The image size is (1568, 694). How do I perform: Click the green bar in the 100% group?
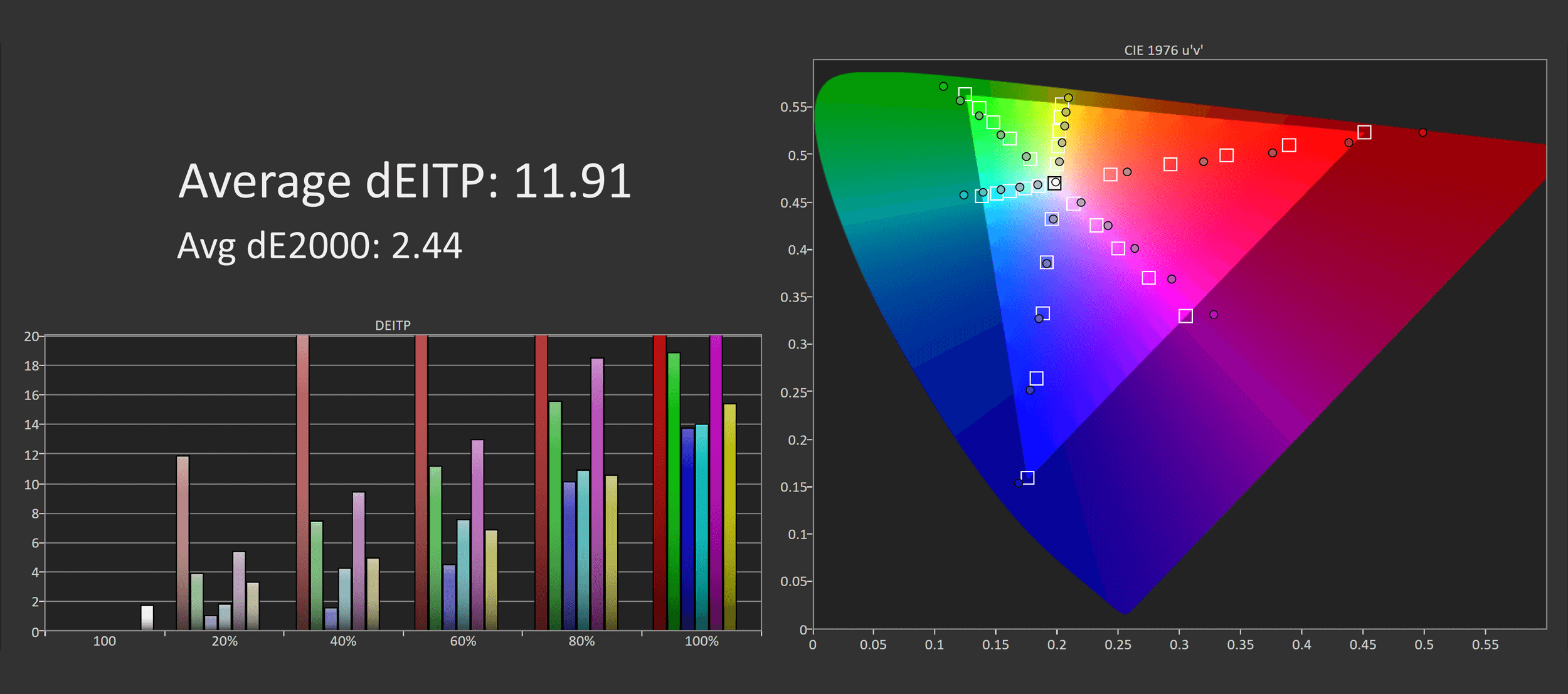[674, 492]
